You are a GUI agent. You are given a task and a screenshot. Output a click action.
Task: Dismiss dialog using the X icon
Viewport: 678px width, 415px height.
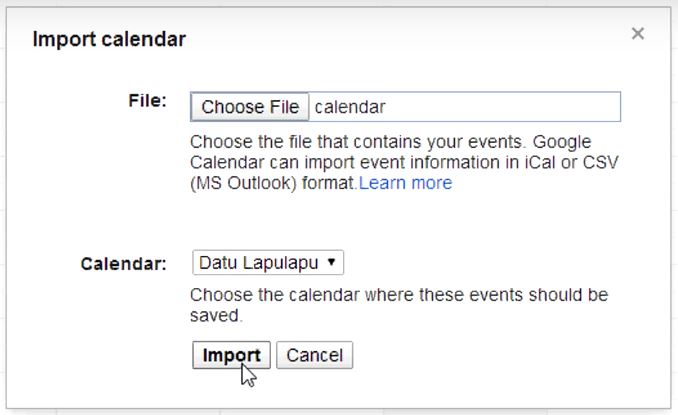pyautogui.click(x=637, y=34)
